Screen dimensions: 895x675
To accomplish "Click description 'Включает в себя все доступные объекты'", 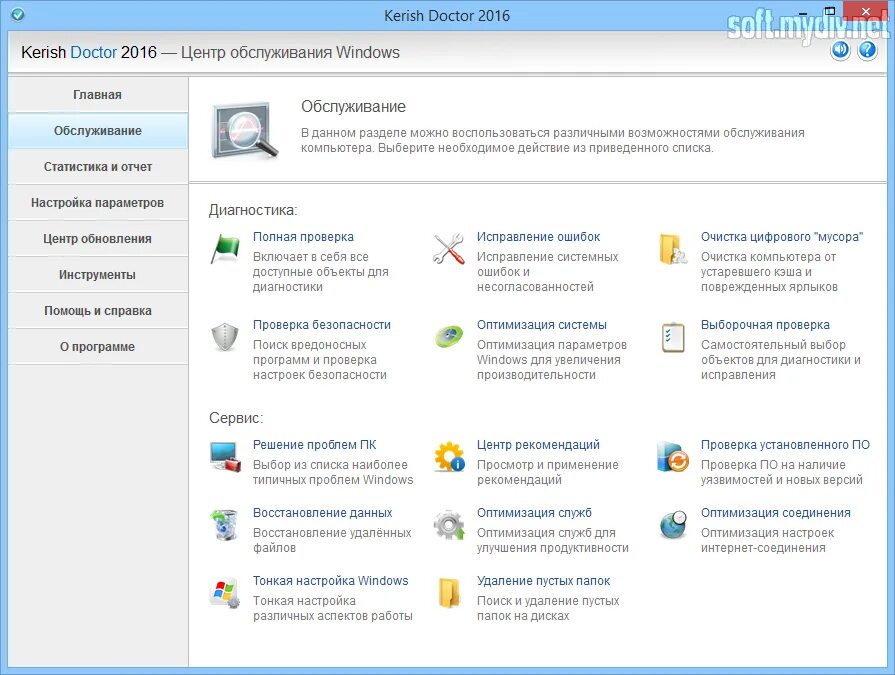I will [x=321, y=272].
